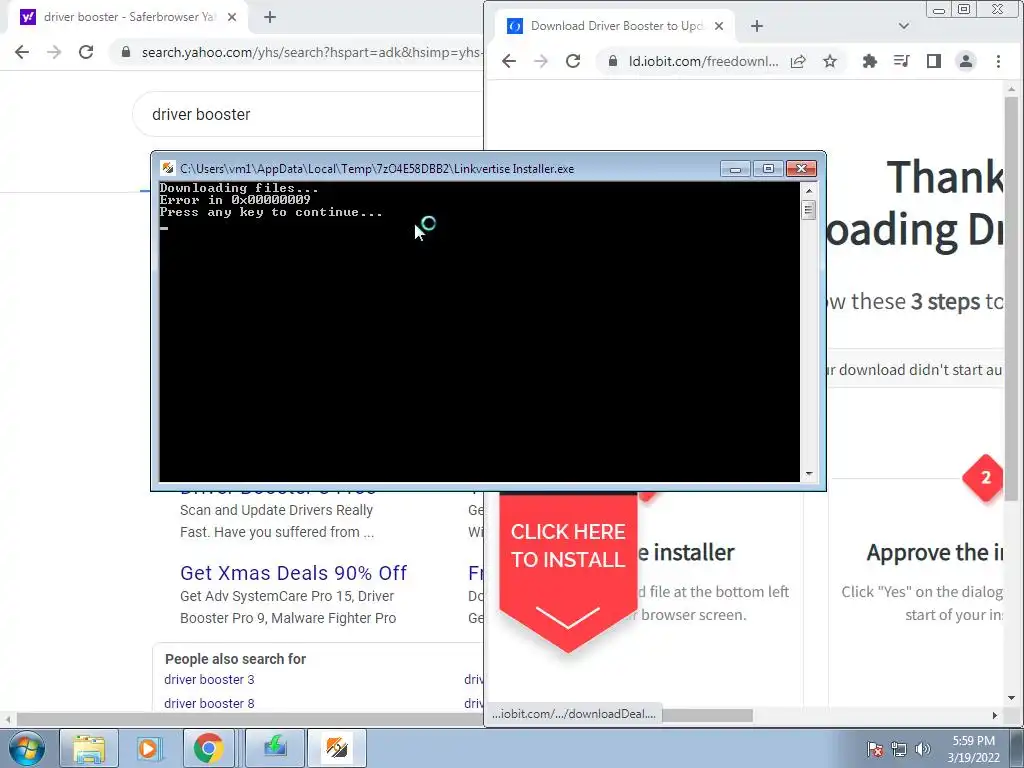Click the lock icon beside search.yahoo.com URL
The height and width of the screenshot is (768, 1024).
point(126,52)
